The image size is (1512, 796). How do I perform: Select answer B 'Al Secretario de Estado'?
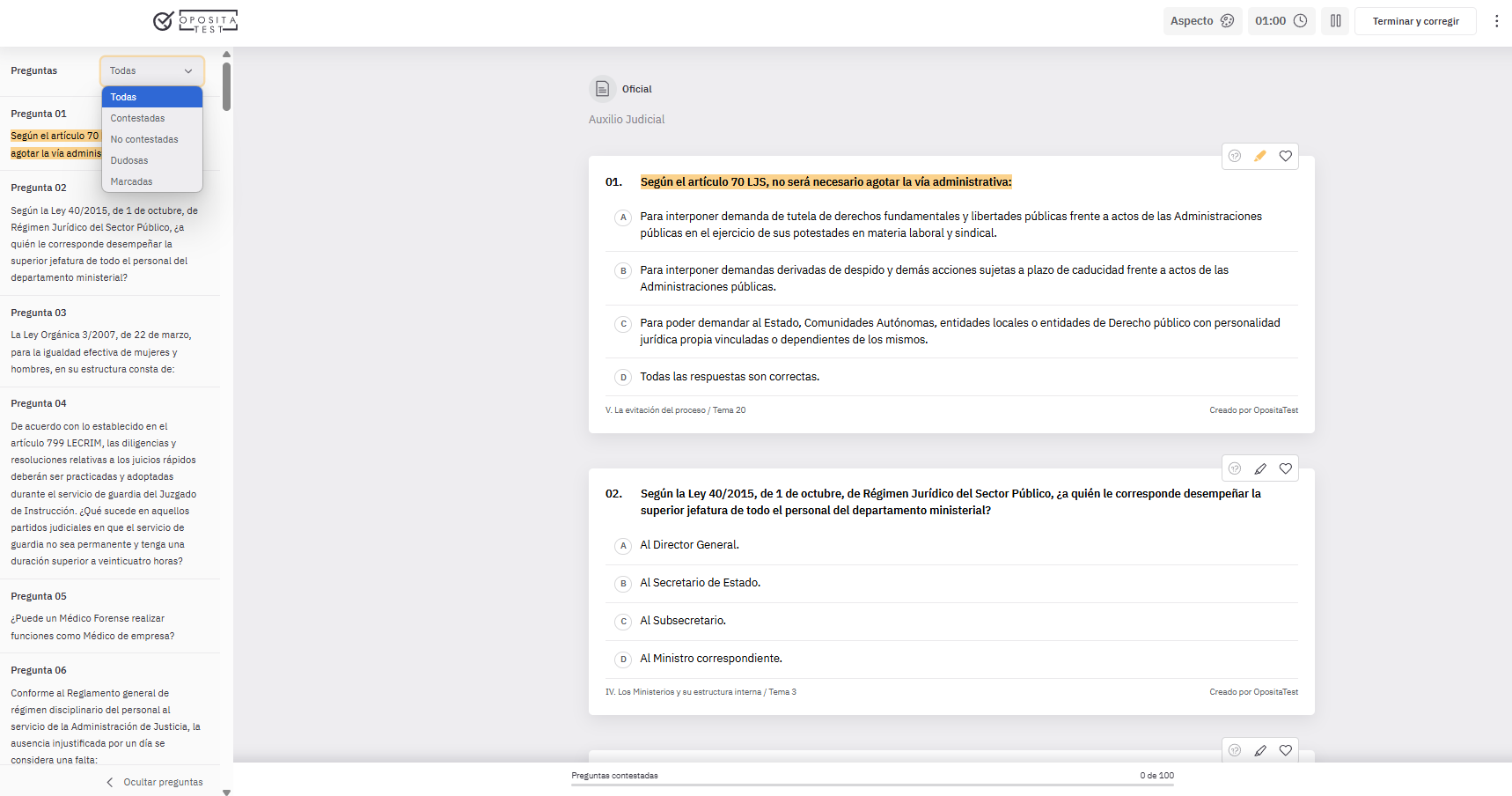click(951, 583)
